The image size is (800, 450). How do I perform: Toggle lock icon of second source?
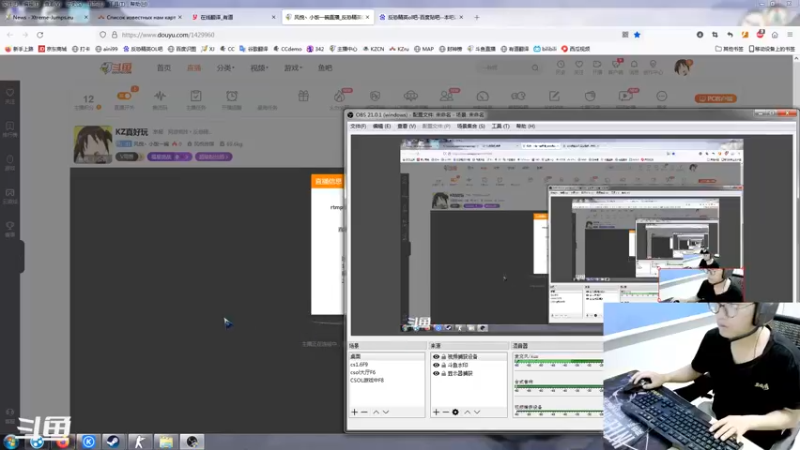click(x=443, y=365)
